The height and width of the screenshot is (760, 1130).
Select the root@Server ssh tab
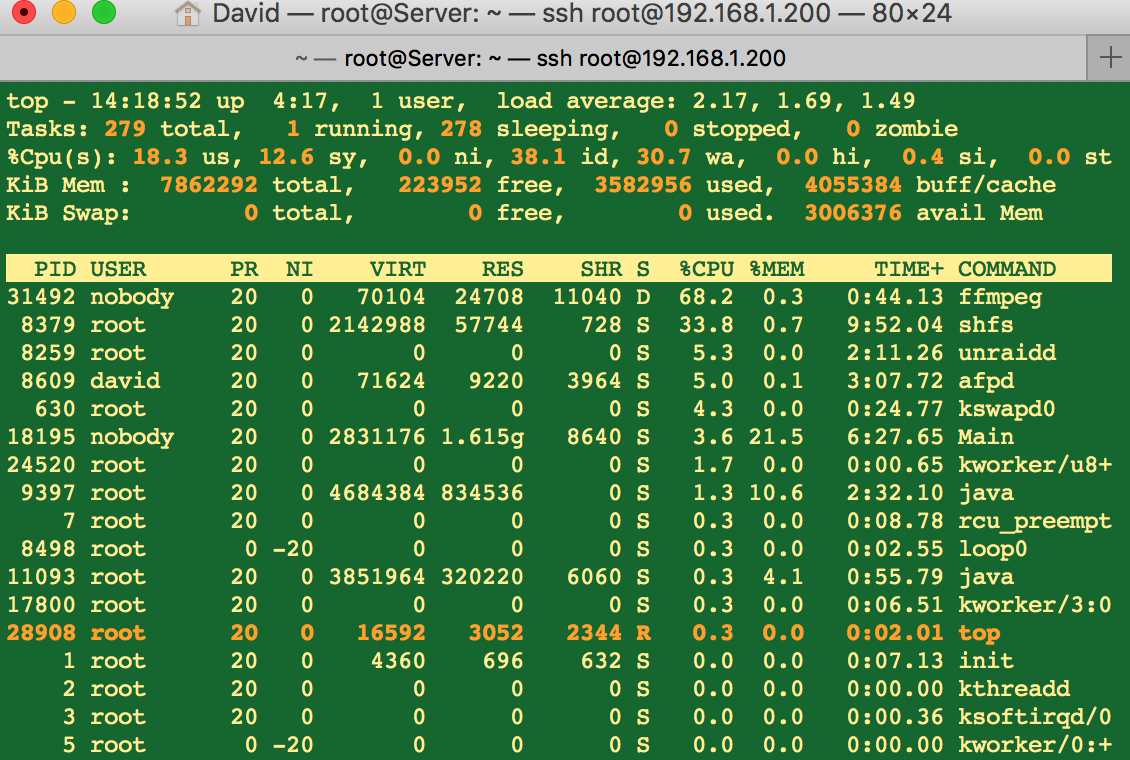540,58
